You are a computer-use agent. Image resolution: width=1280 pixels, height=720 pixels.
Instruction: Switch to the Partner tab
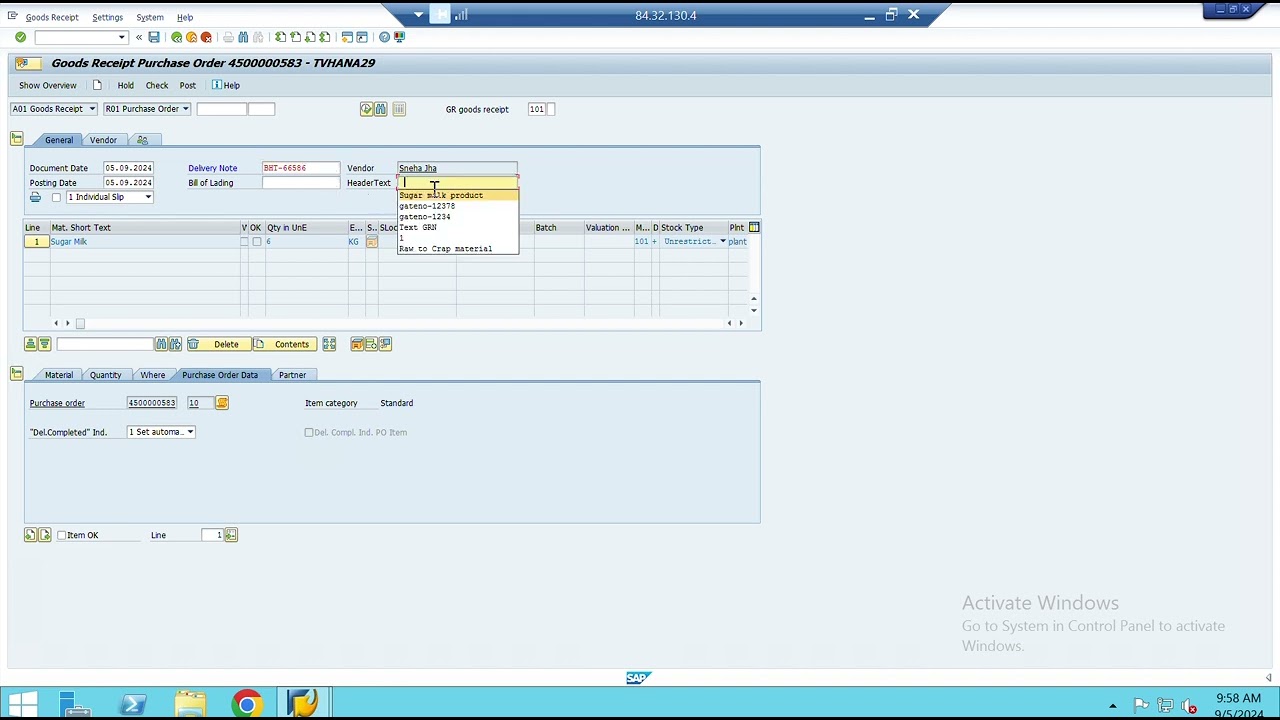click(x=292, y=375)
